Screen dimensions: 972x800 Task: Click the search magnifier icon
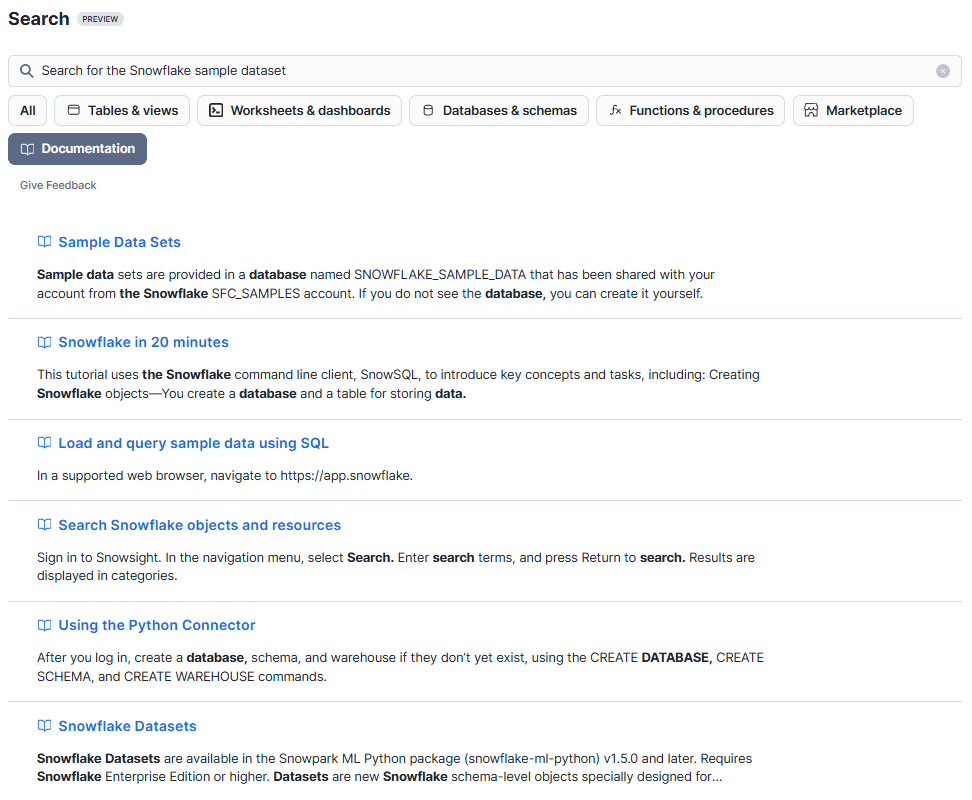click(x=26, y=71)
